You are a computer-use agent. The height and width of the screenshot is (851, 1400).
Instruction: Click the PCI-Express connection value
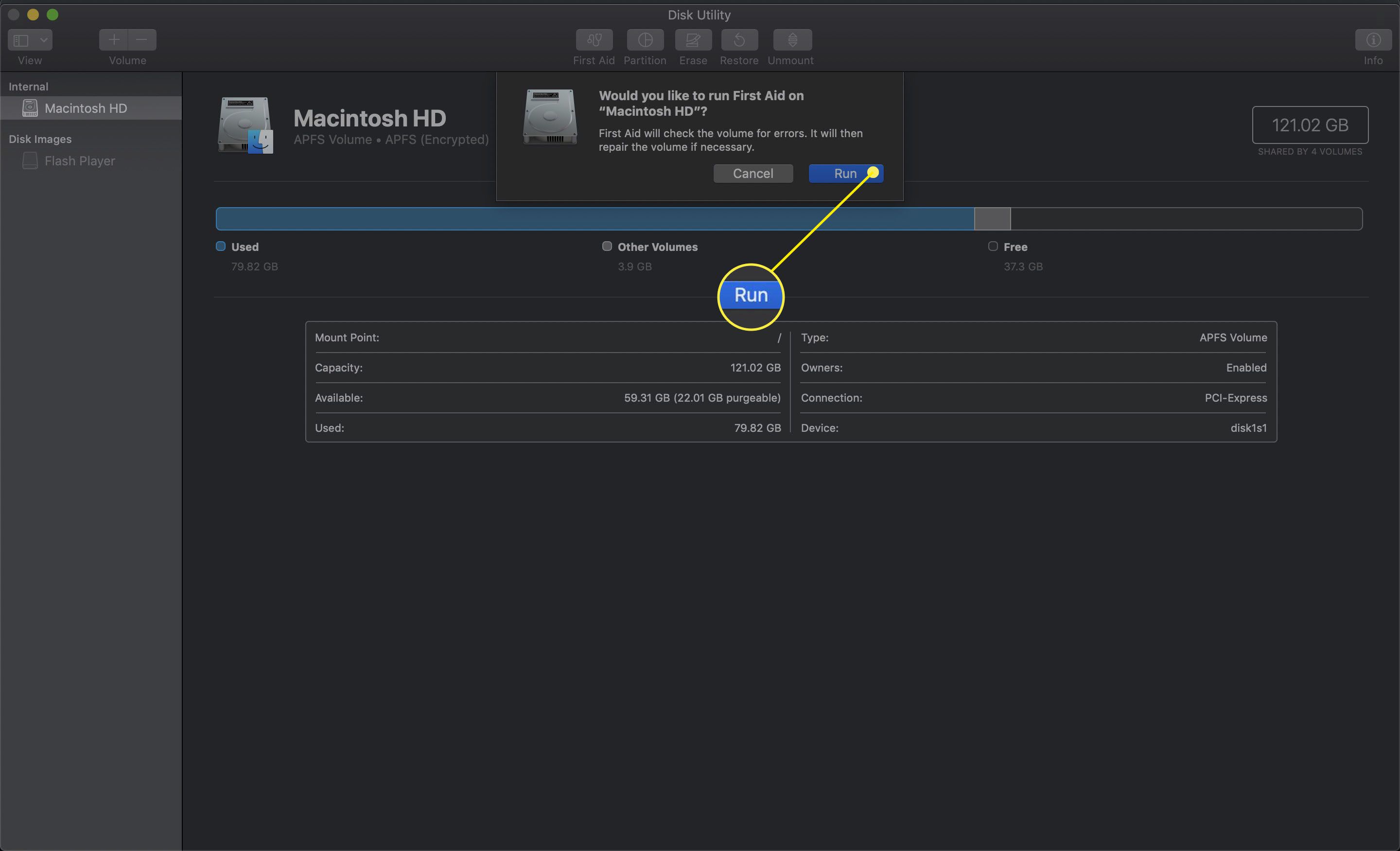pyautogui.click(x=1236, y=398)
